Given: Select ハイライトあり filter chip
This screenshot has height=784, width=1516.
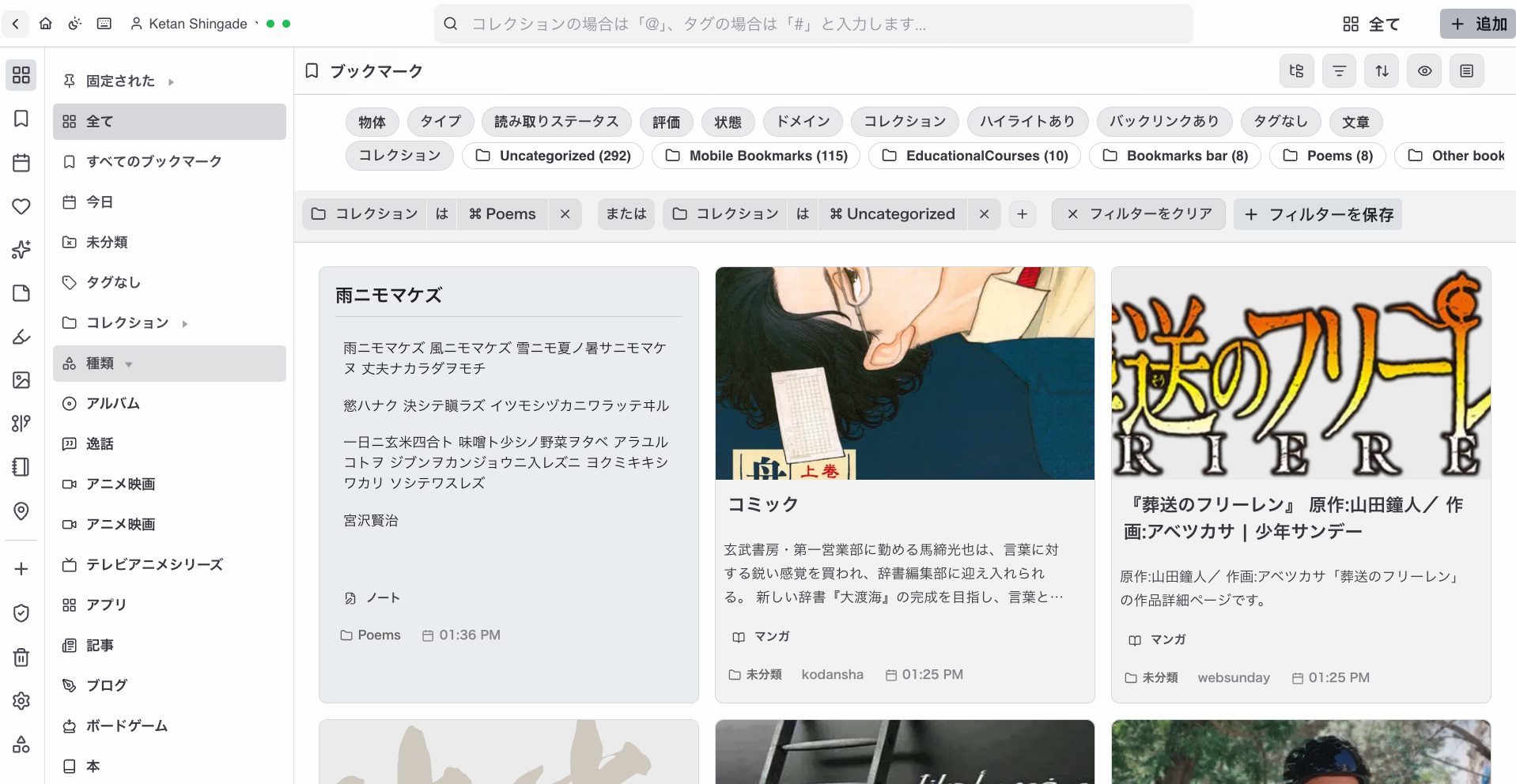Looking at the screenshot, I should point(1027,122).
